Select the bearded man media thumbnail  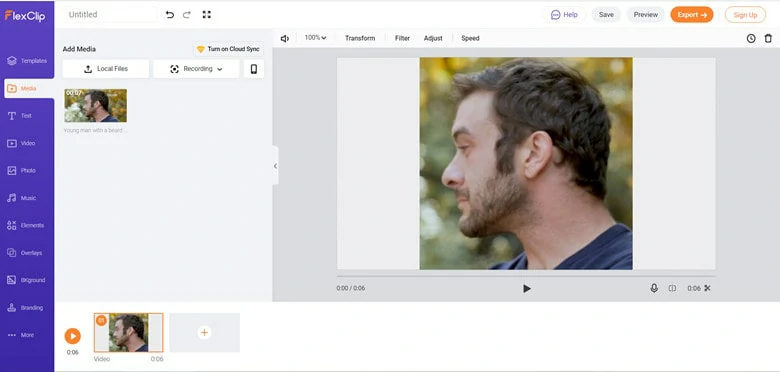[x=96, y=105]
